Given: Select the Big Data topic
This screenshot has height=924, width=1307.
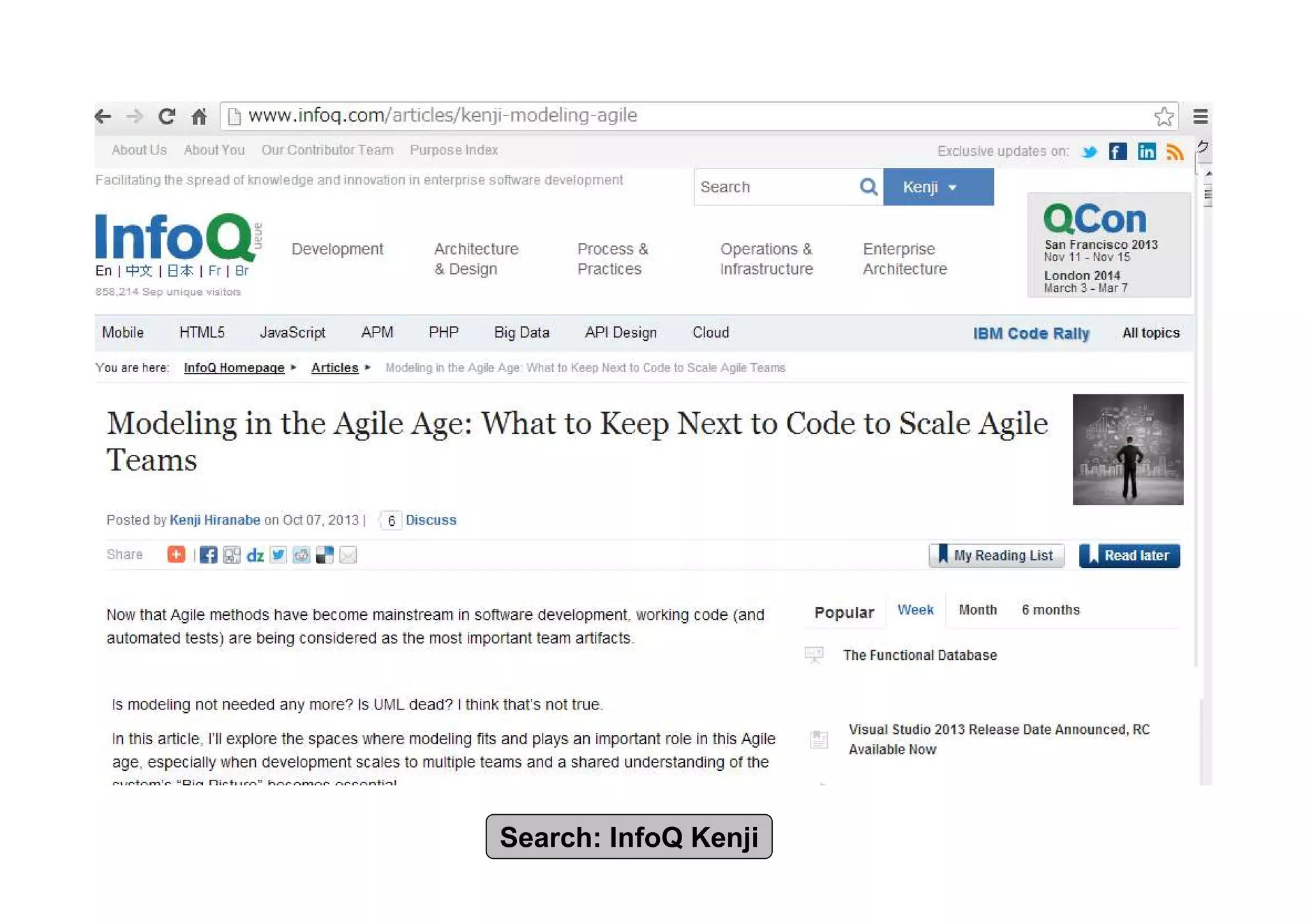Looking at the screenshot, I should 521,332.
